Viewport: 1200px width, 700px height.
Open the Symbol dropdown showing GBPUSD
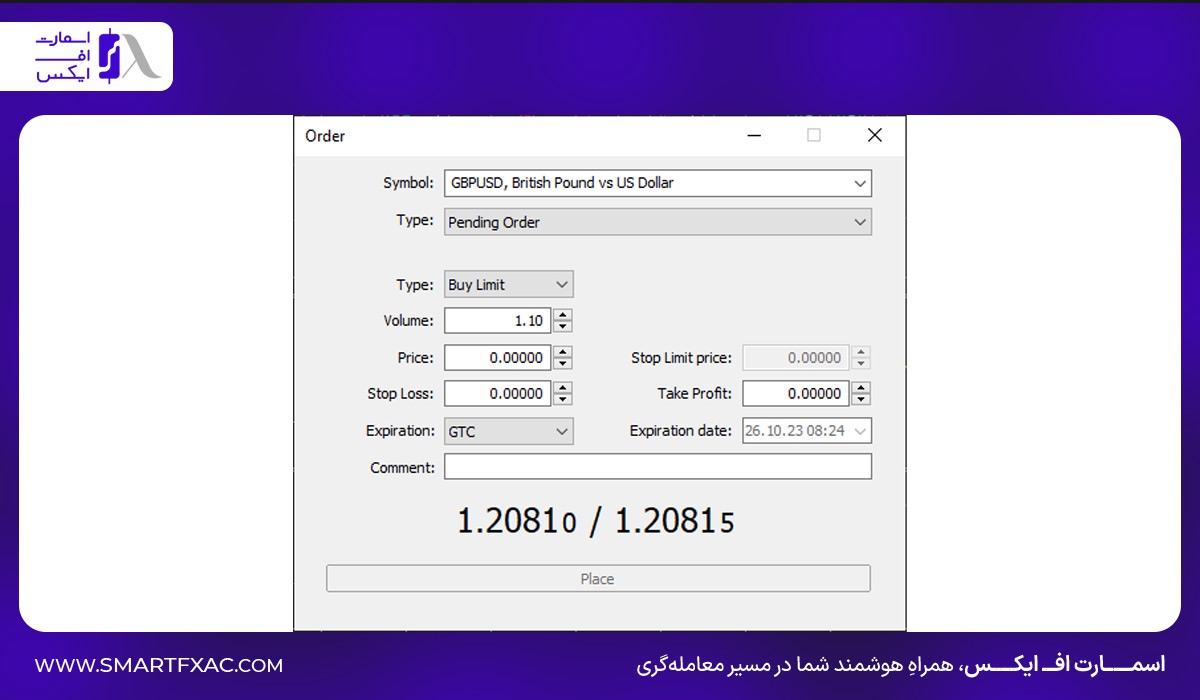tap(658, 183)
